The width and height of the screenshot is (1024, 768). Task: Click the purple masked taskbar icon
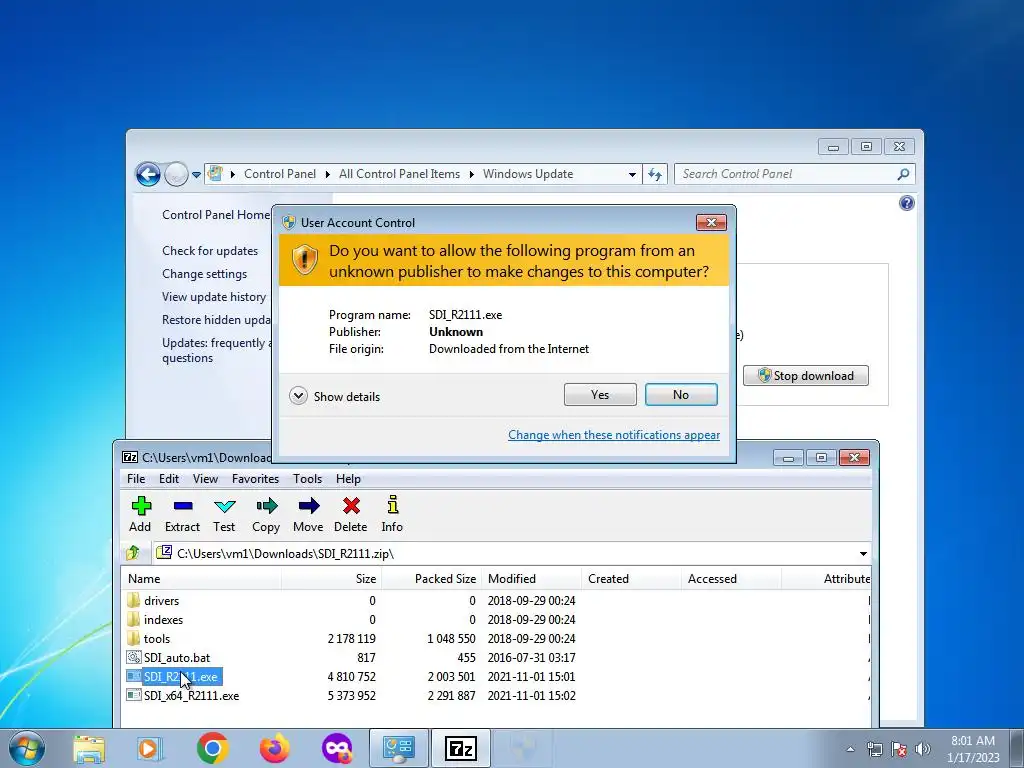click(x=337, y=748)
